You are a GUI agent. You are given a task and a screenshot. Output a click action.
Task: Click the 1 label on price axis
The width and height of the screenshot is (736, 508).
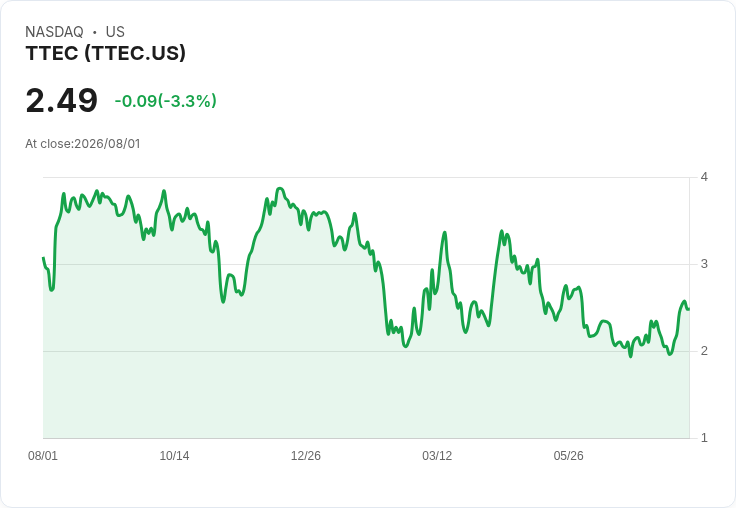click(x=704, y=438)
